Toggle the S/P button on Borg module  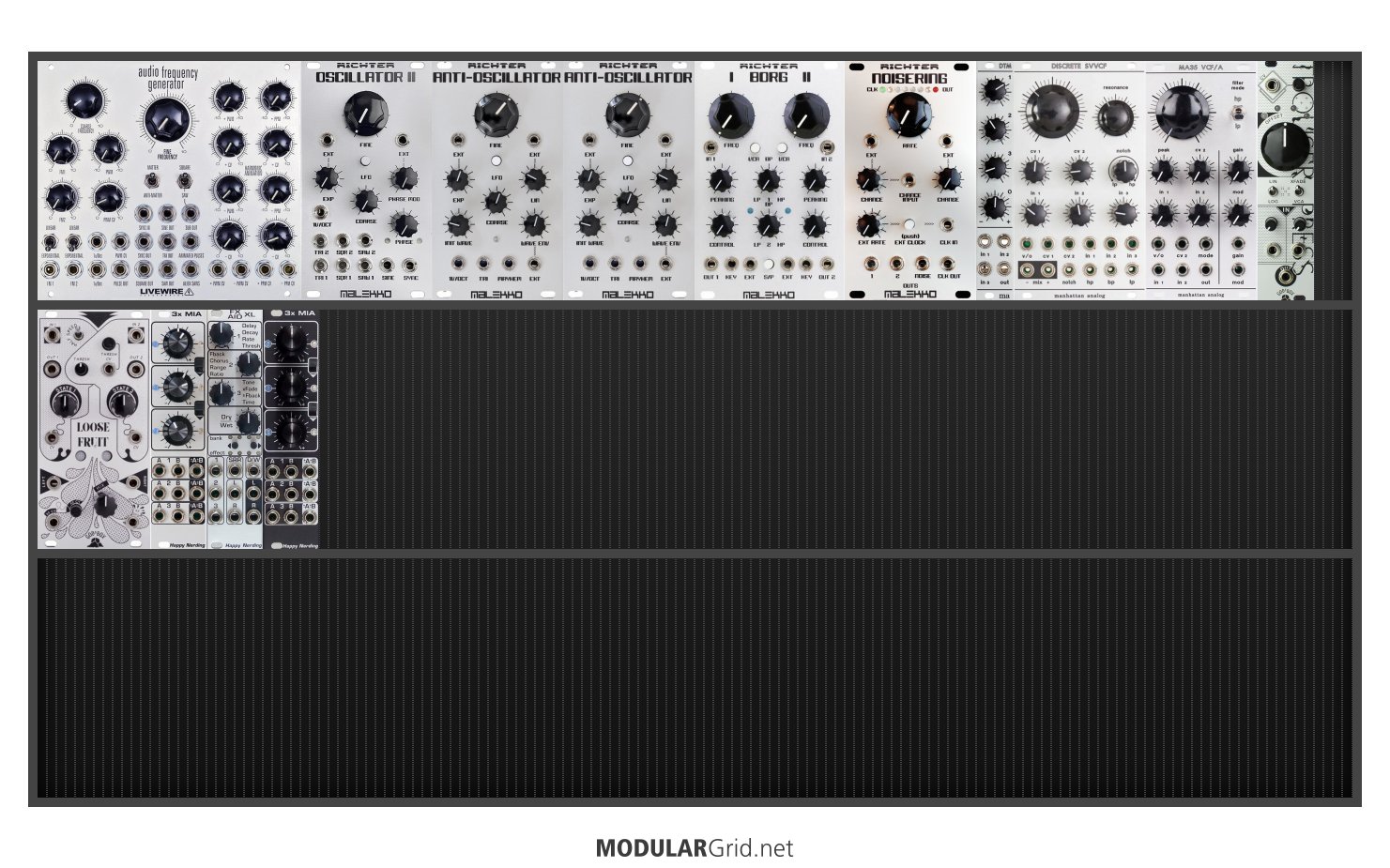pos(769,265)
